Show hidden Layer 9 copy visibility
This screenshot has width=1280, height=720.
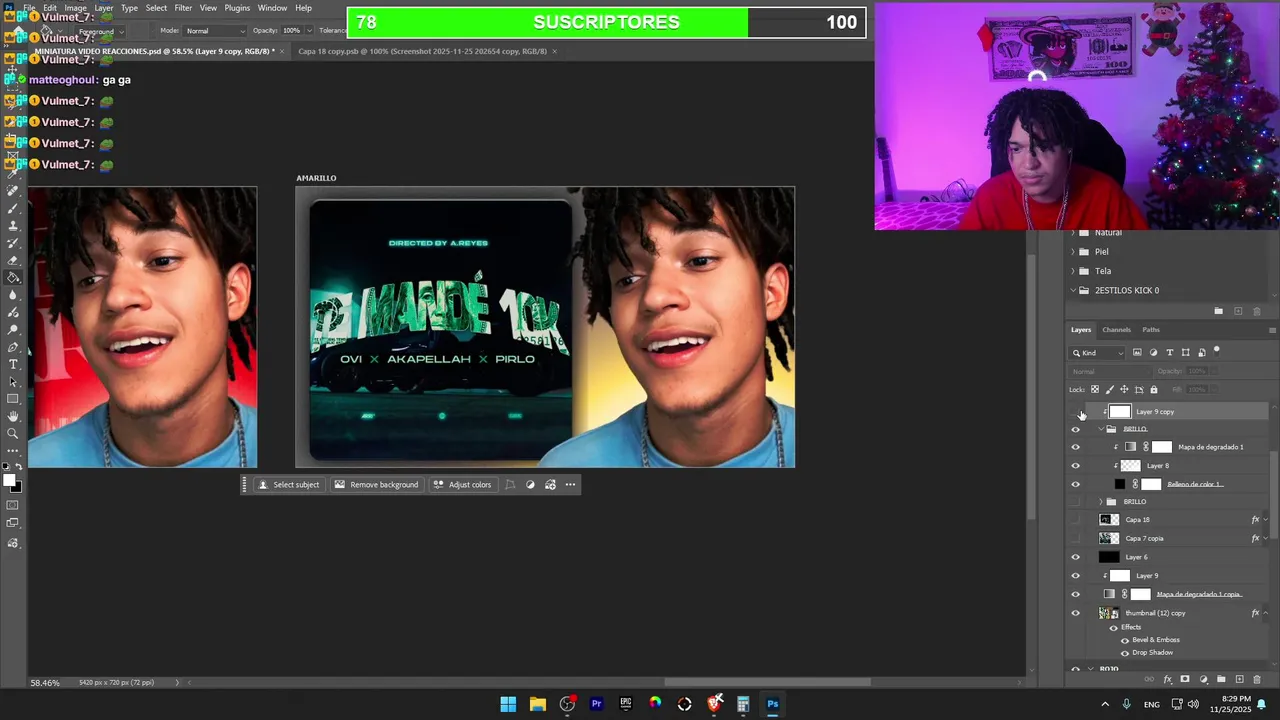pos(1076,412)
